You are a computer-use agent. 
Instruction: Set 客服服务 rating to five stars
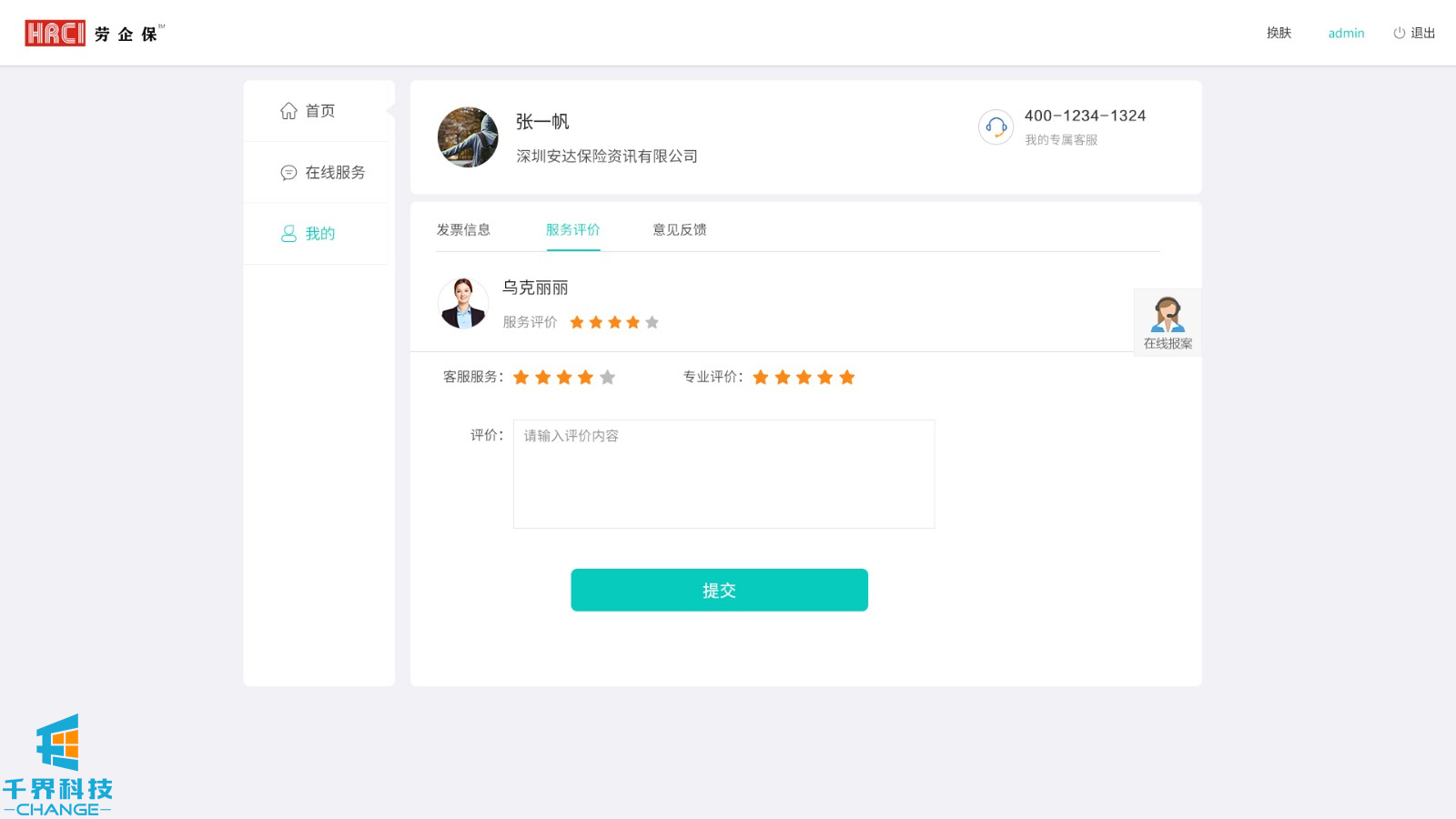click(x=608, y=378)
